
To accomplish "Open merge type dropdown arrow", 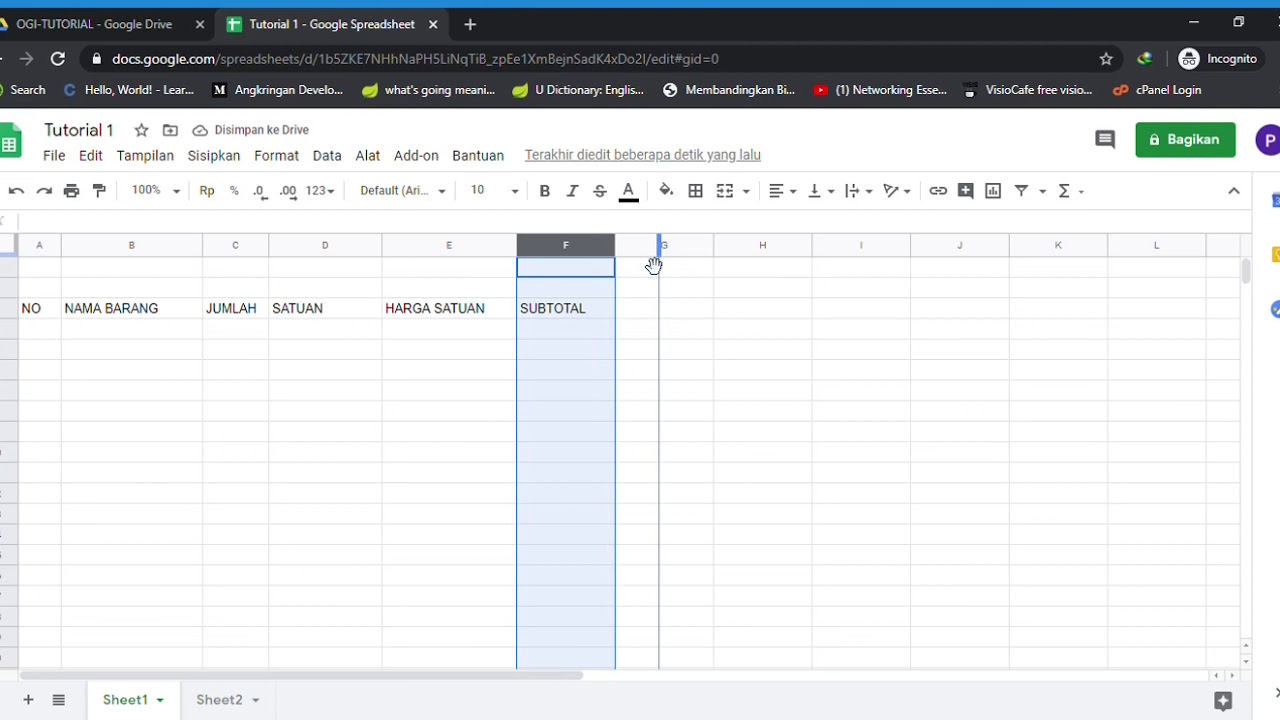I will (x=746, y=191).
